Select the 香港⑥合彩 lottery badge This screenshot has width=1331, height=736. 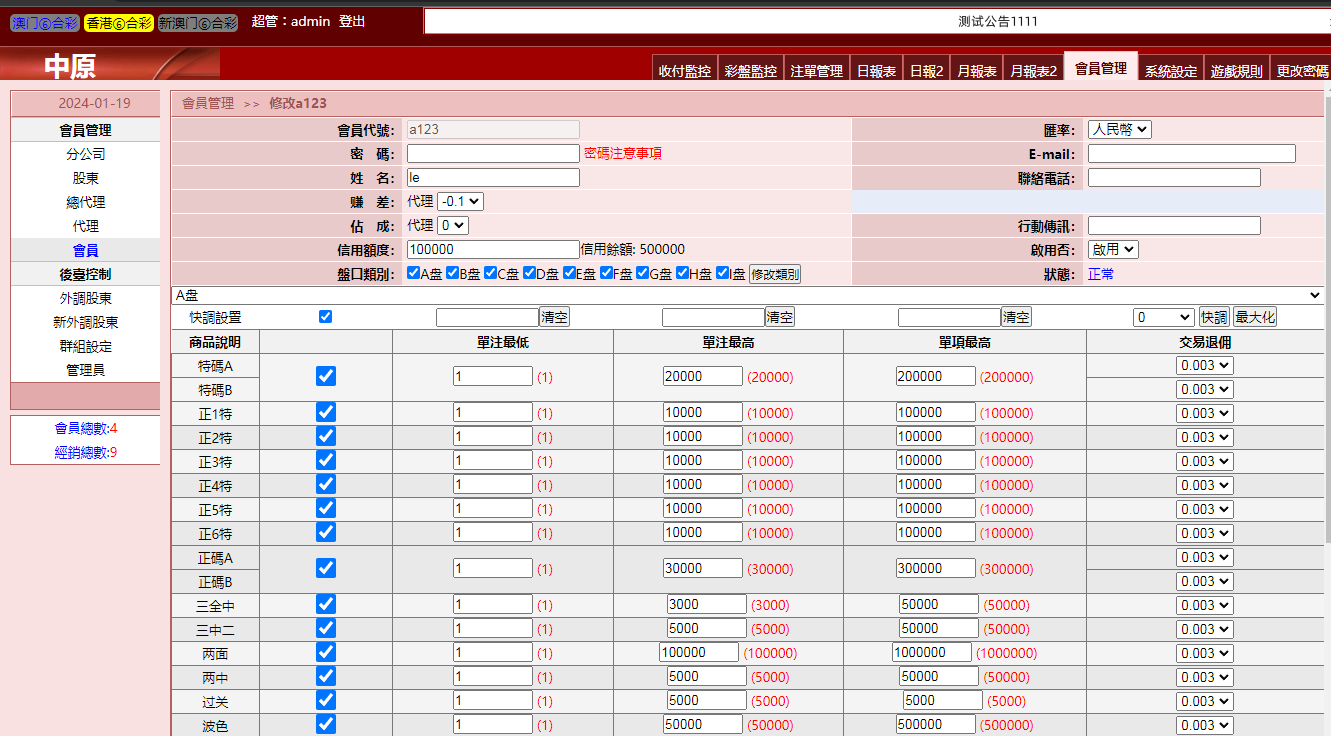(x=119, y=23)
